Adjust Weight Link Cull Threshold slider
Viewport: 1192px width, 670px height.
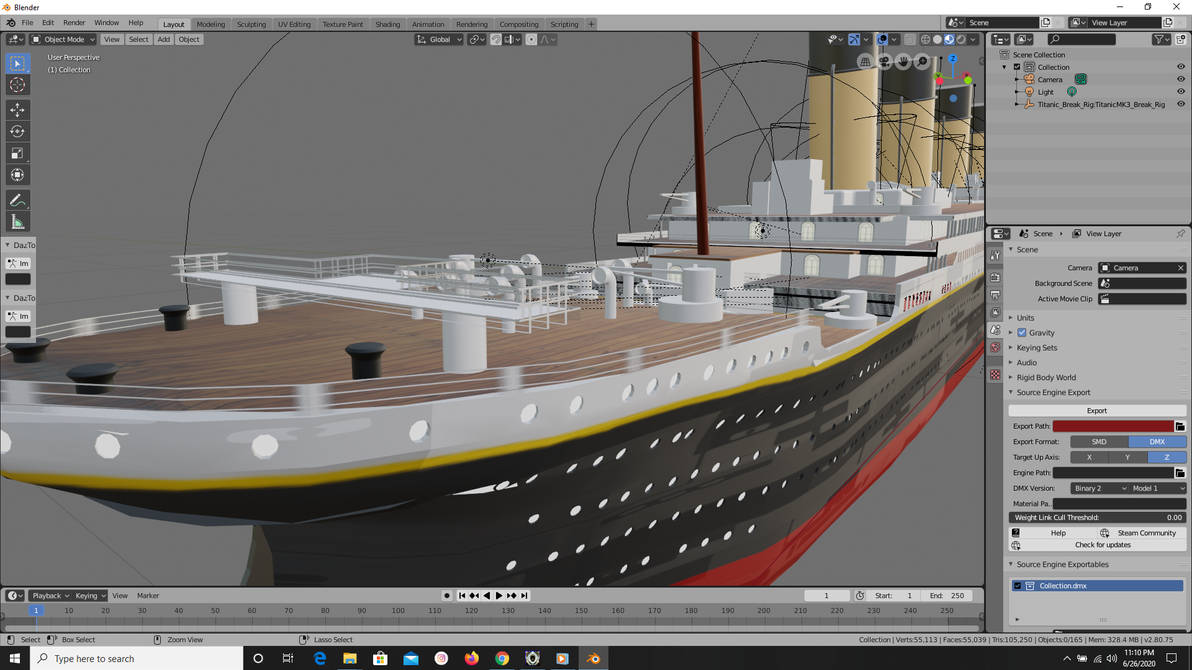click(1097, 518)
